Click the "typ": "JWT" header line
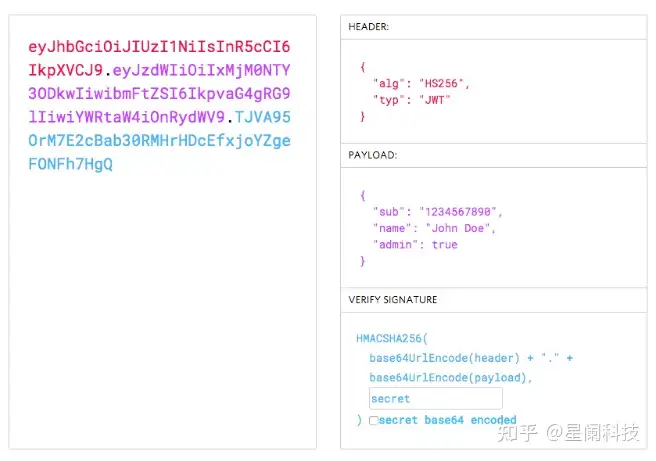The image size is (656, 461). 412,100
